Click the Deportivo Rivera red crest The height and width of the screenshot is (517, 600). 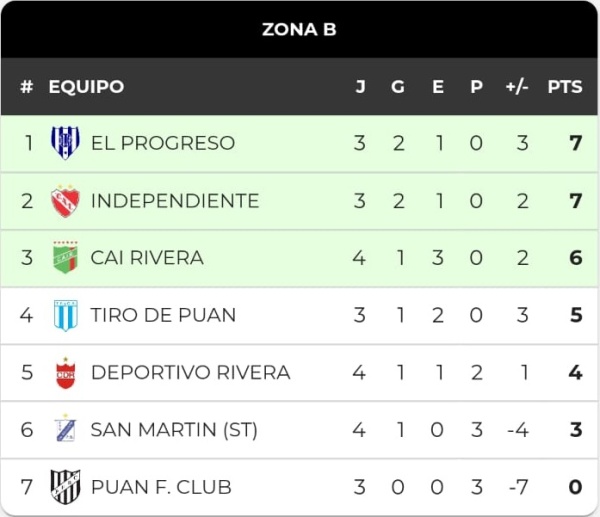[65, 372]
